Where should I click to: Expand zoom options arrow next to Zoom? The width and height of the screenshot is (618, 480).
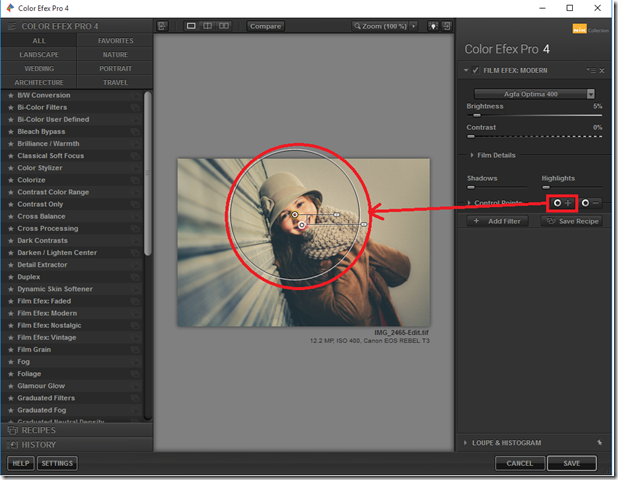coord(413,26)
